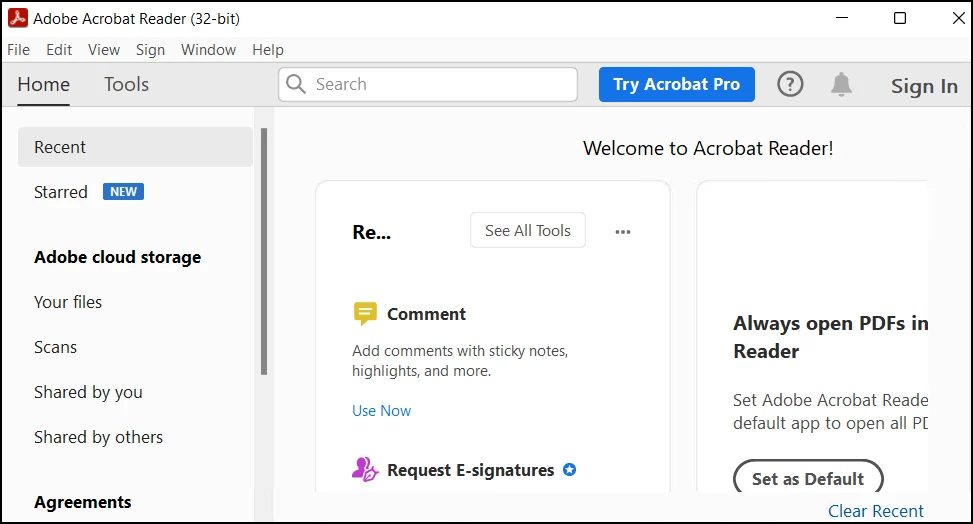Focus the Search input field
The image size is (973, 524).
click(x=428, y=84)
